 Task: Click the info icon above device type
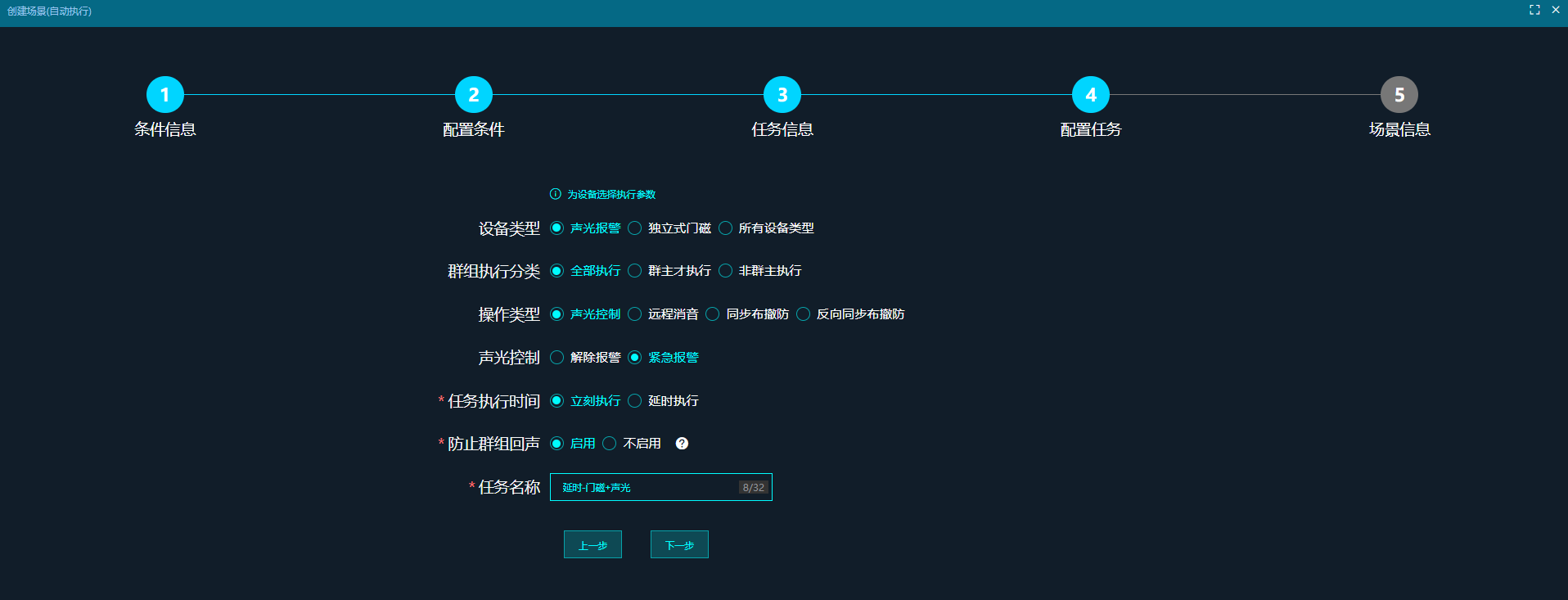coord(556,194)
